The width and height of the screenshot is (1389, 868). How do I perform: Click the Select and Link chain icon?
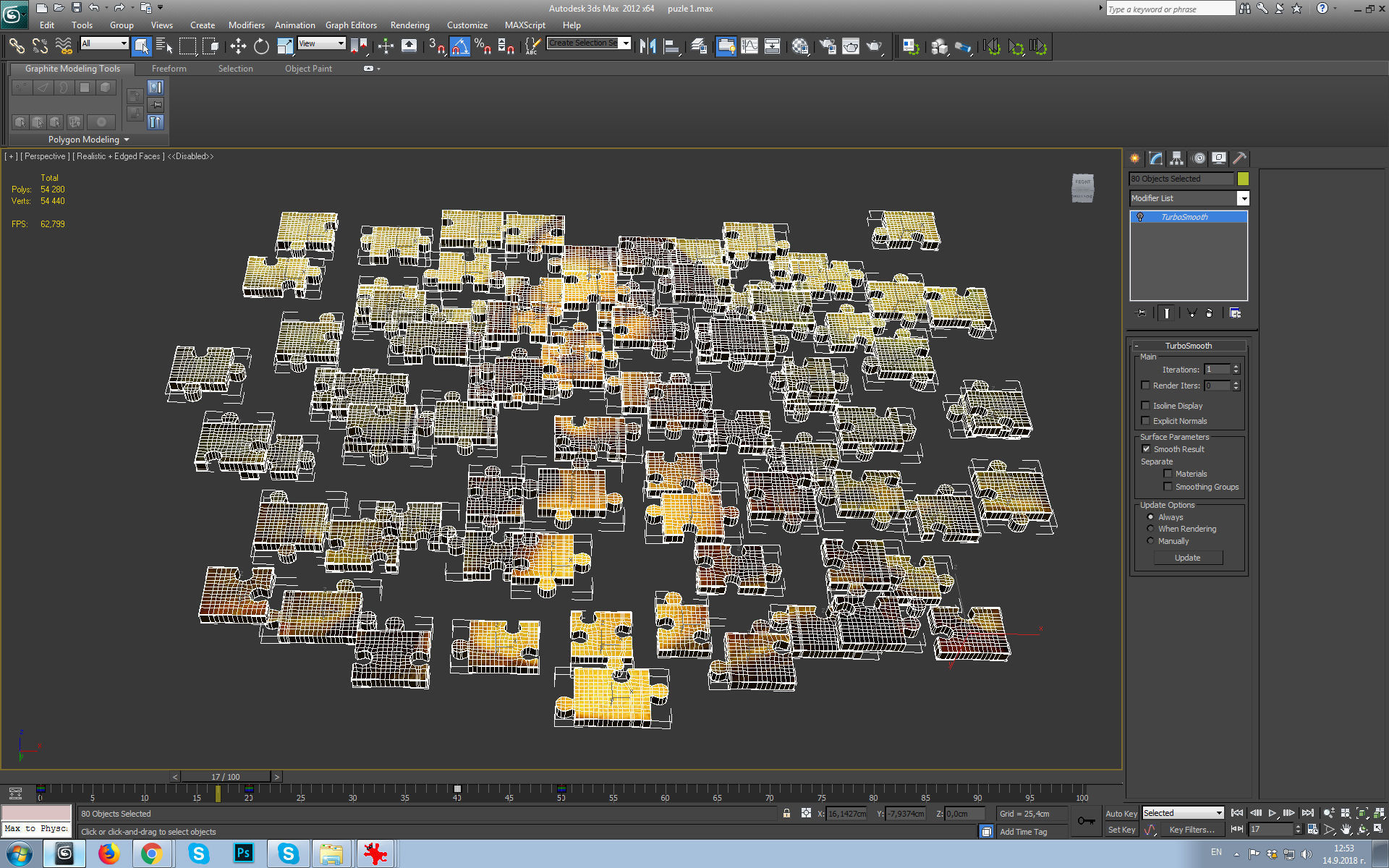pos(17,46)
